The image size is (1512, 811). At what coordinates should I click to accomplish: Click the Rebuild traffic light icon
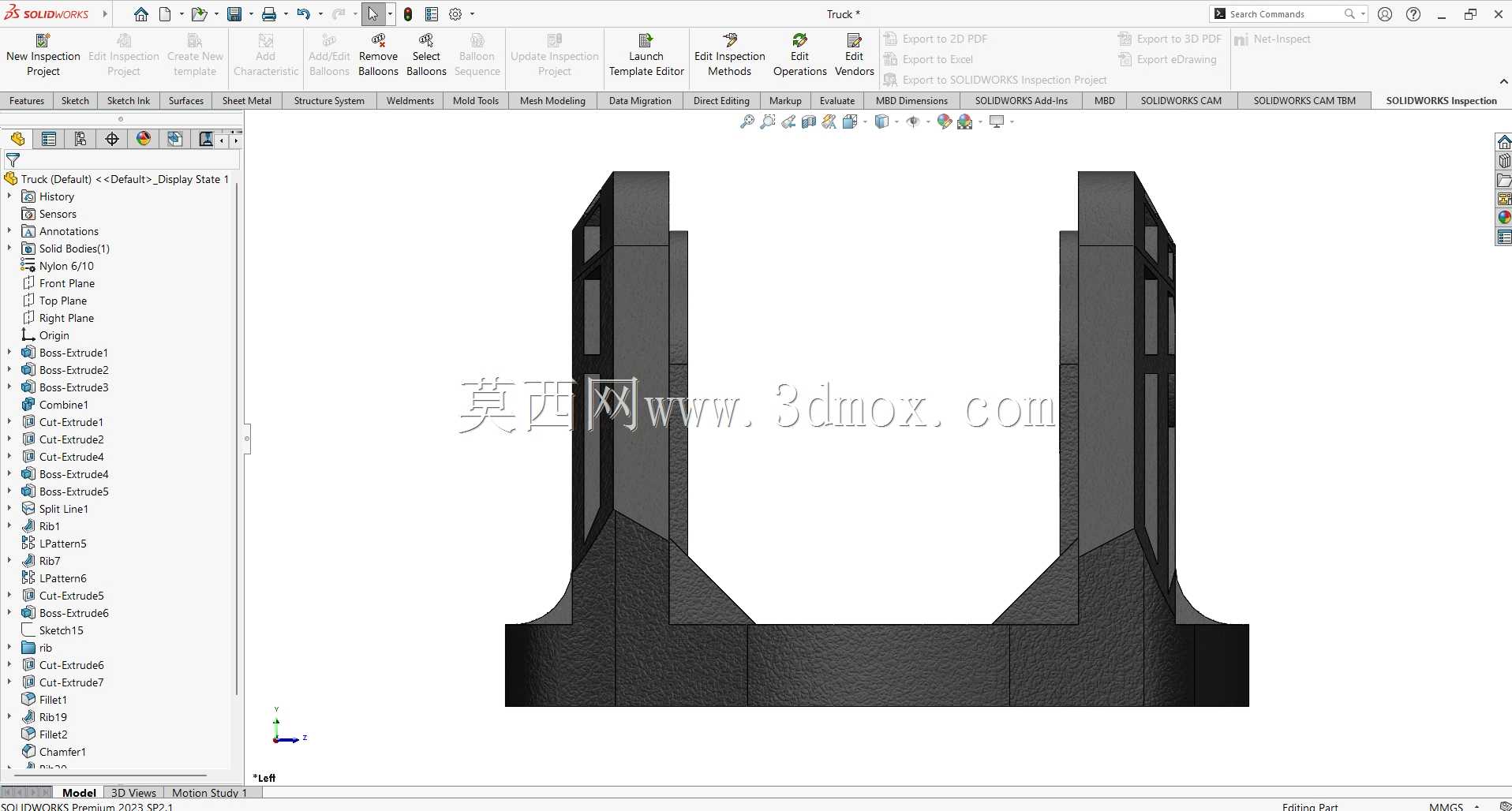pyautogui.click(x=408, y=14)
